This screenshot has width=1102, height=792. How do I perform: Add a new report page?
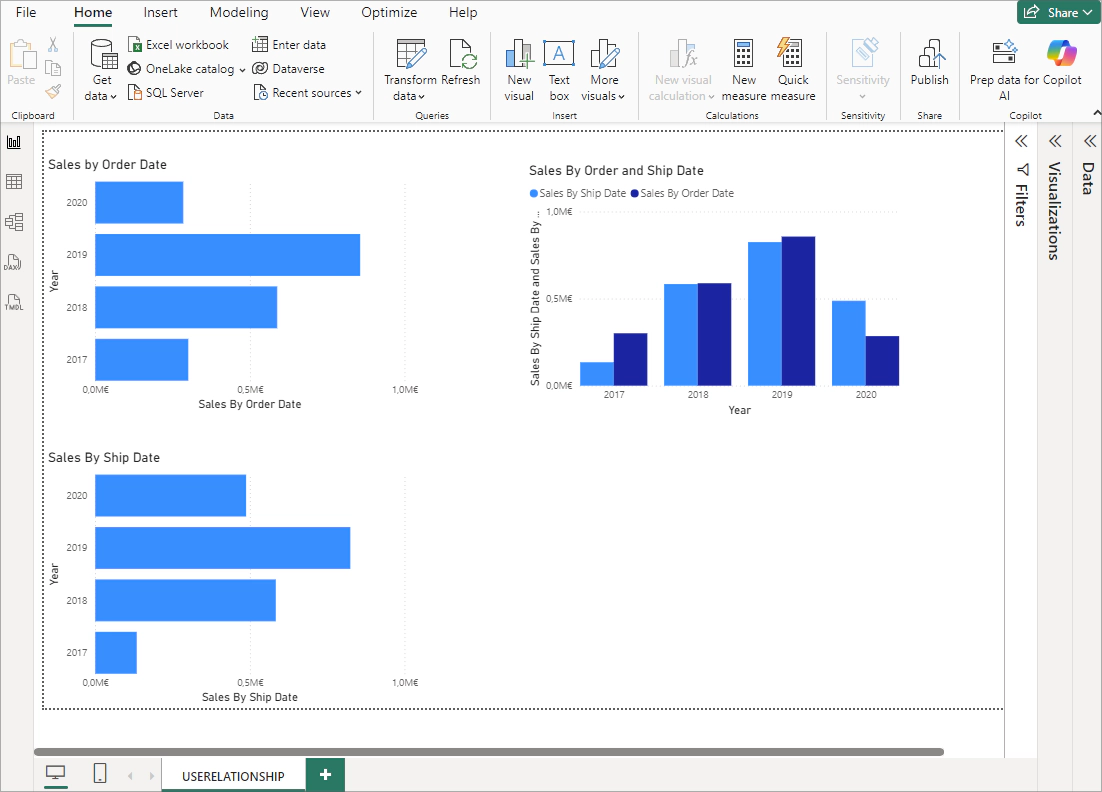pyautogui.click(x=325, y=775)
